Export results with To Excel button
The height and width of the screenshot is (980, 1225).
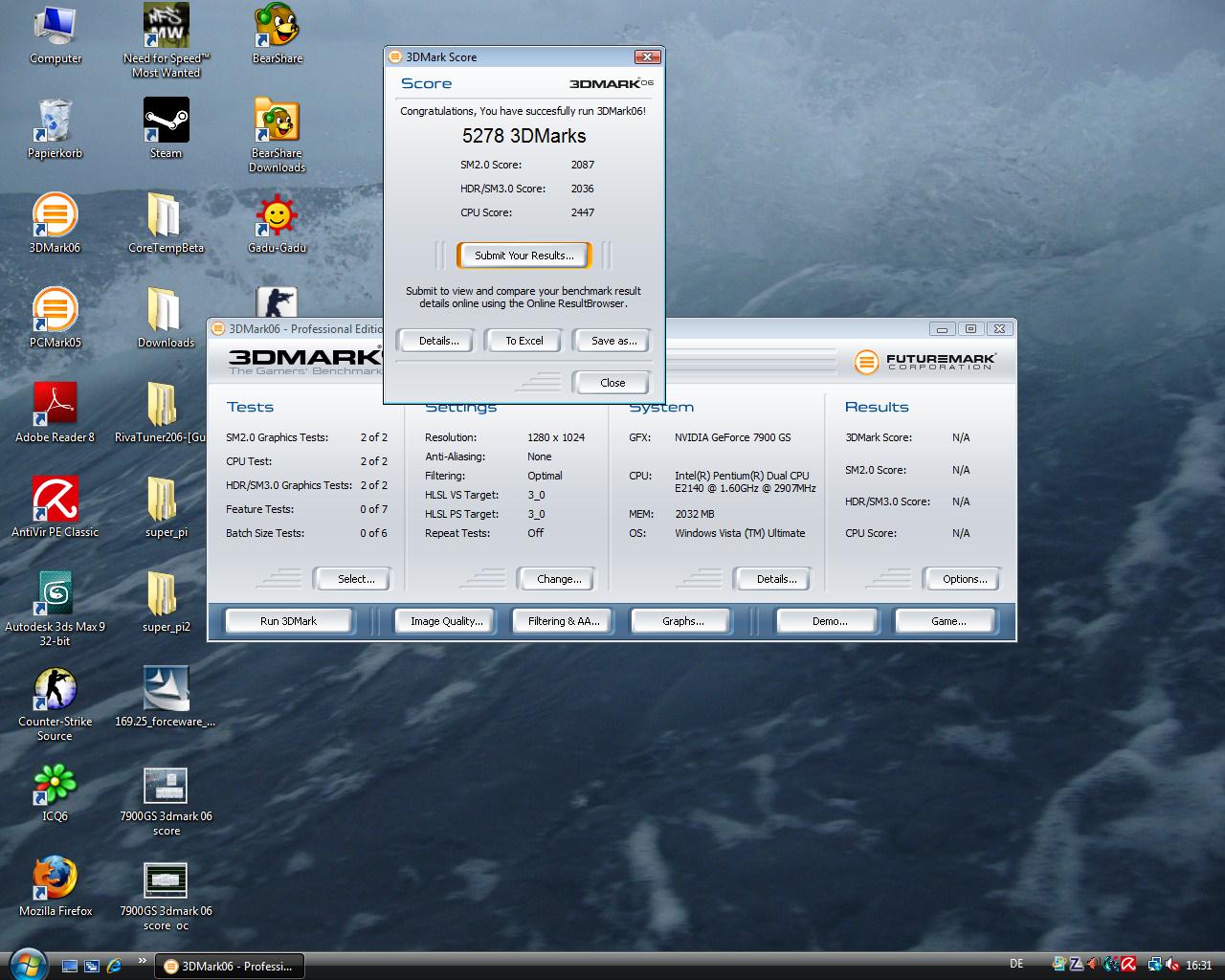tap(524, 341)
